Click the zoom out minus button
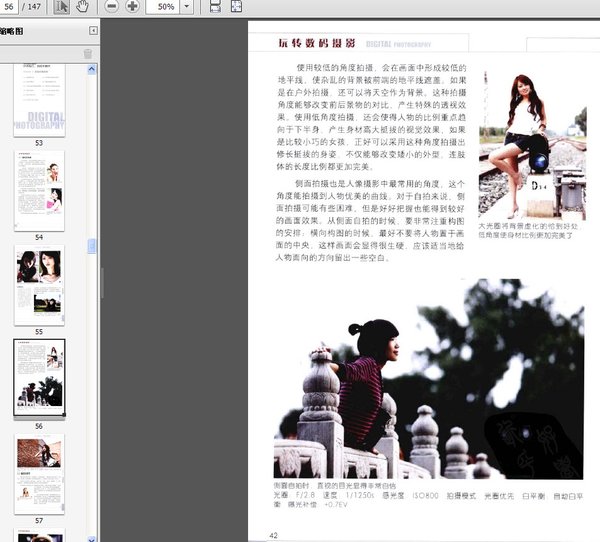This screenshot has height=542, width=600. [x=110, y=6]
